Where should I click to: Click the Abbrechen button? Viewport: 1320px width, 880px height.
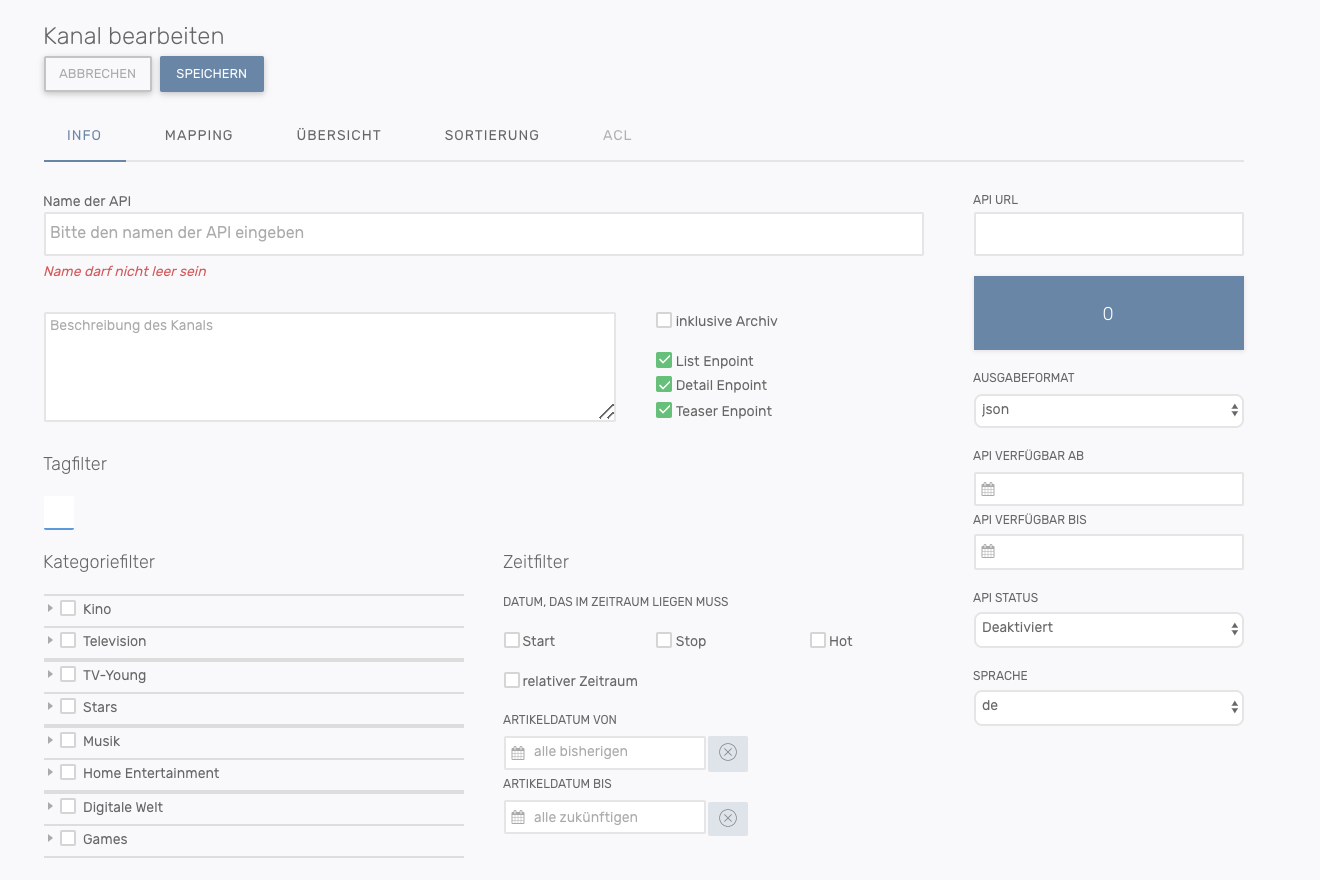pyautogui.click(x=98, y=74)
